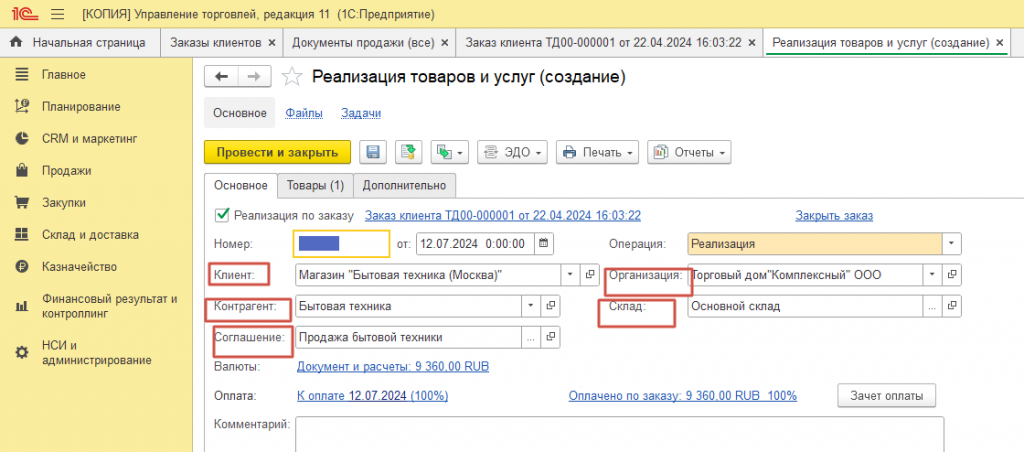Click the save (floppy disk) icon

point(373,152)
